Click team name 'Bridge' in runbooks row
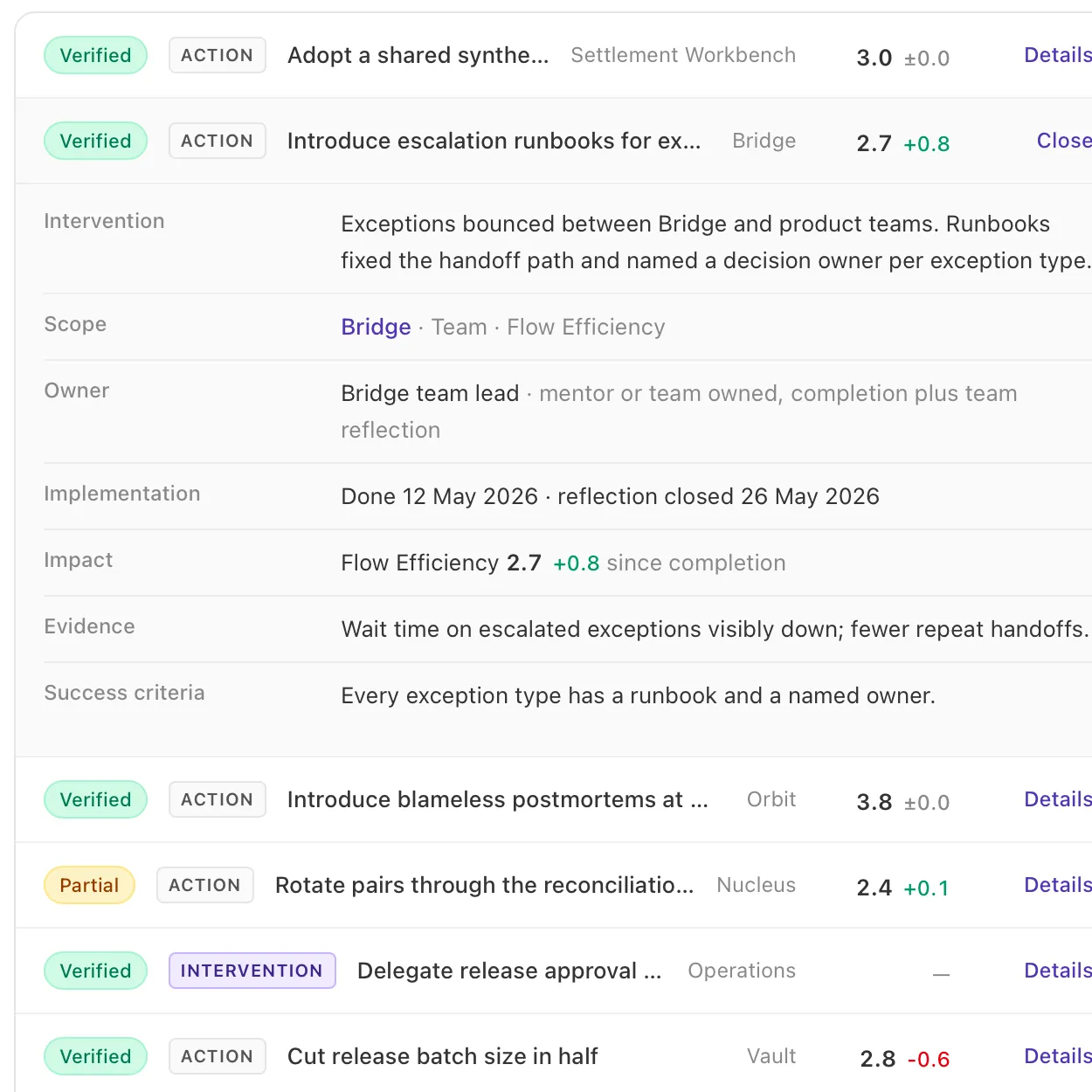The height and width of the screenshot is (1092, 1092). click(x=764, y=141)
